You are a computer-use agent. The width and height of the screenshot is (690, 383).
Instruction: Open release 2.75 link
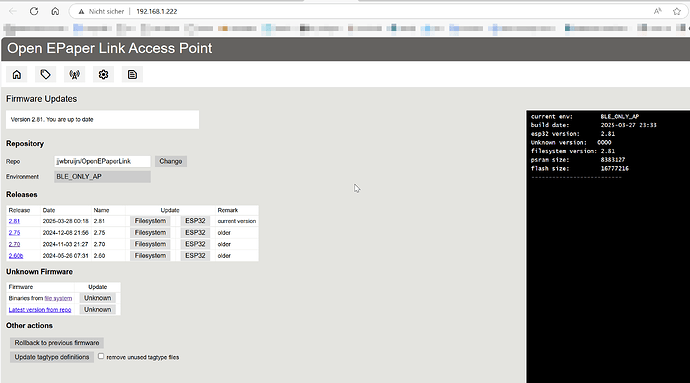point(14,232)
